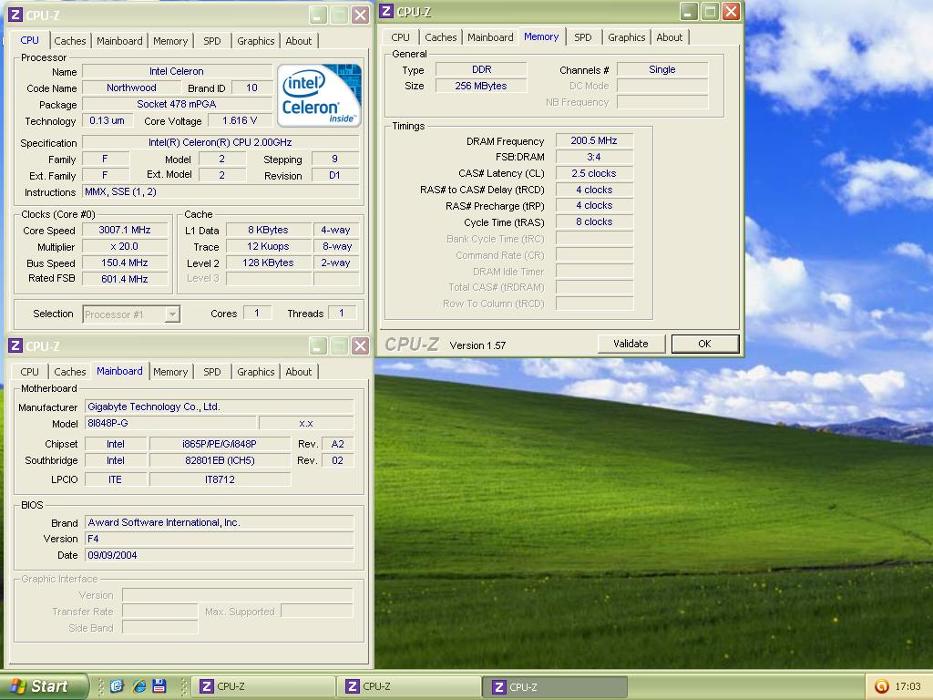
Task: Select Graphics tab in Memory window
Action: [x=626, y=38]
